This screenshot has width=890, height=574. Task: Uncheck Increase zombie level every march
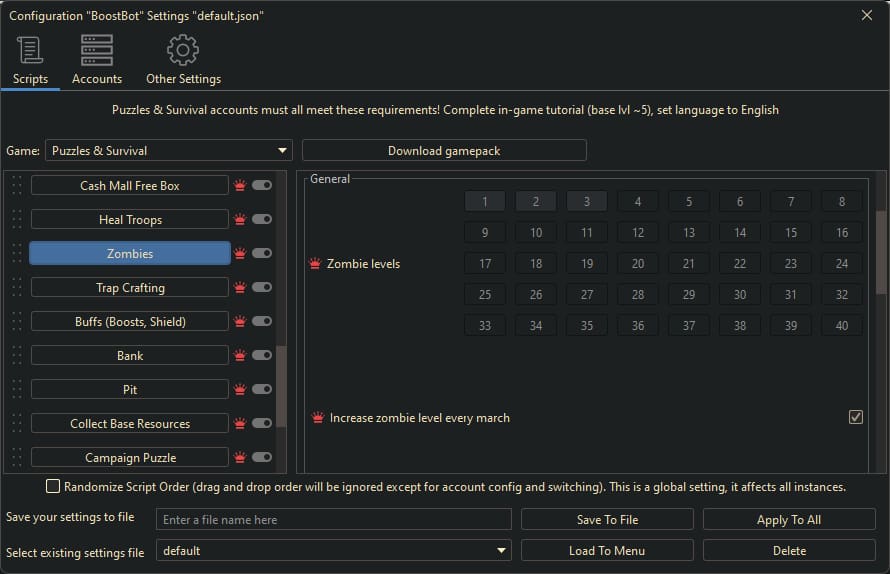coord(856,417)
